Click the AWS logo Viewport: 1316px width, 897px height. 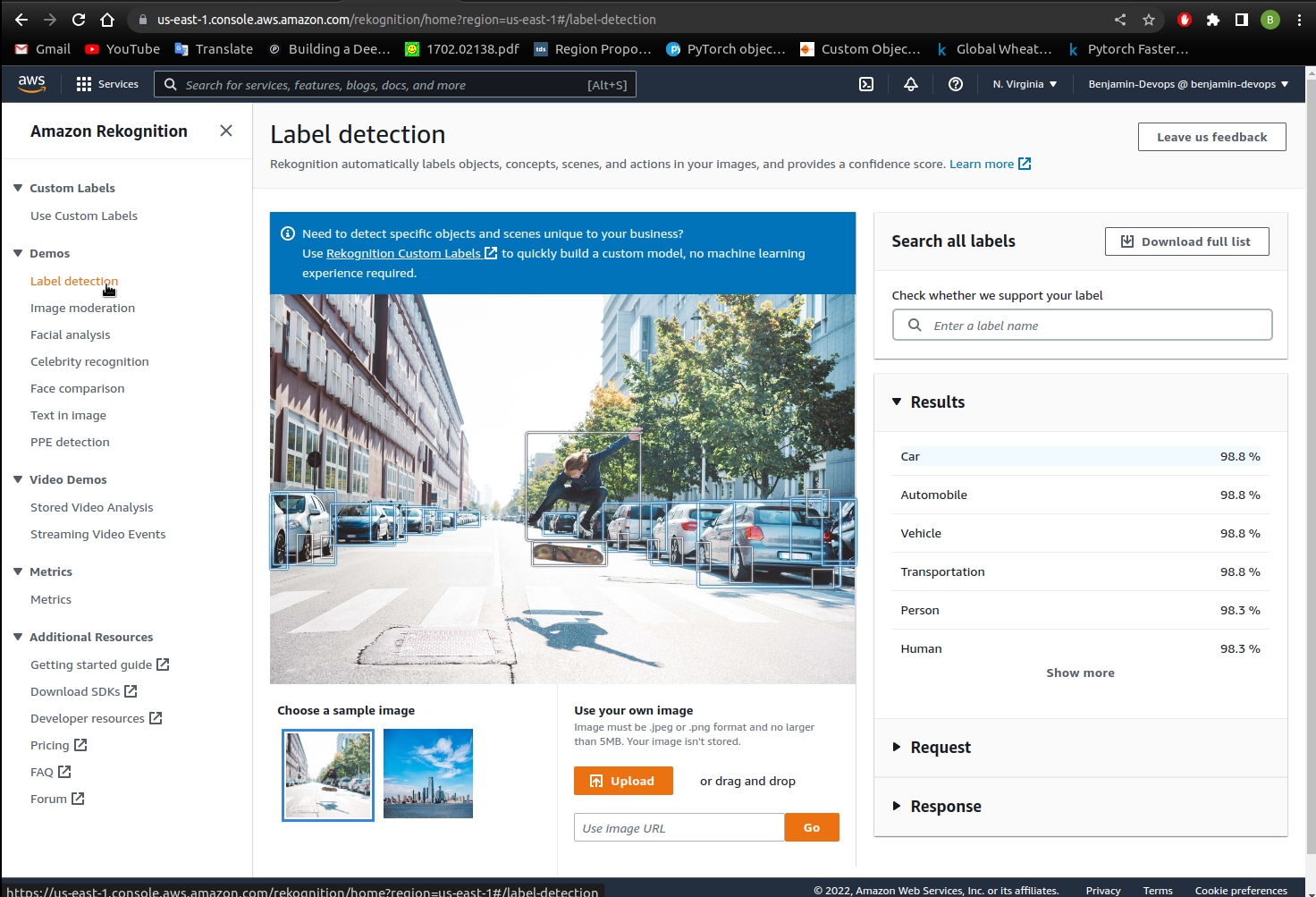(x=31, y=83)
